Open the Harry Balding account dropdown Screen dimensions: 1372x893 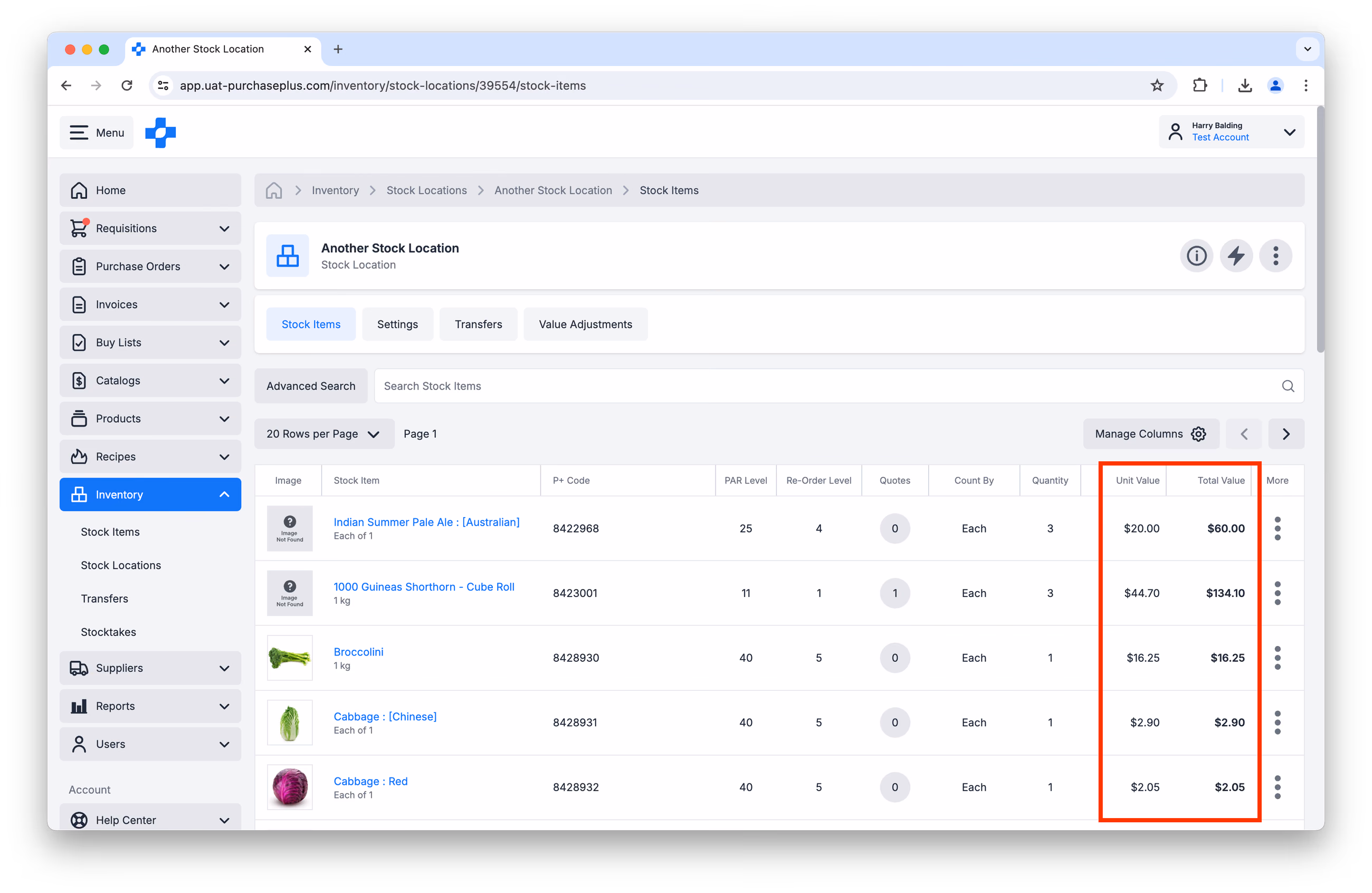pyautogui.click(x=1231, y=132)
